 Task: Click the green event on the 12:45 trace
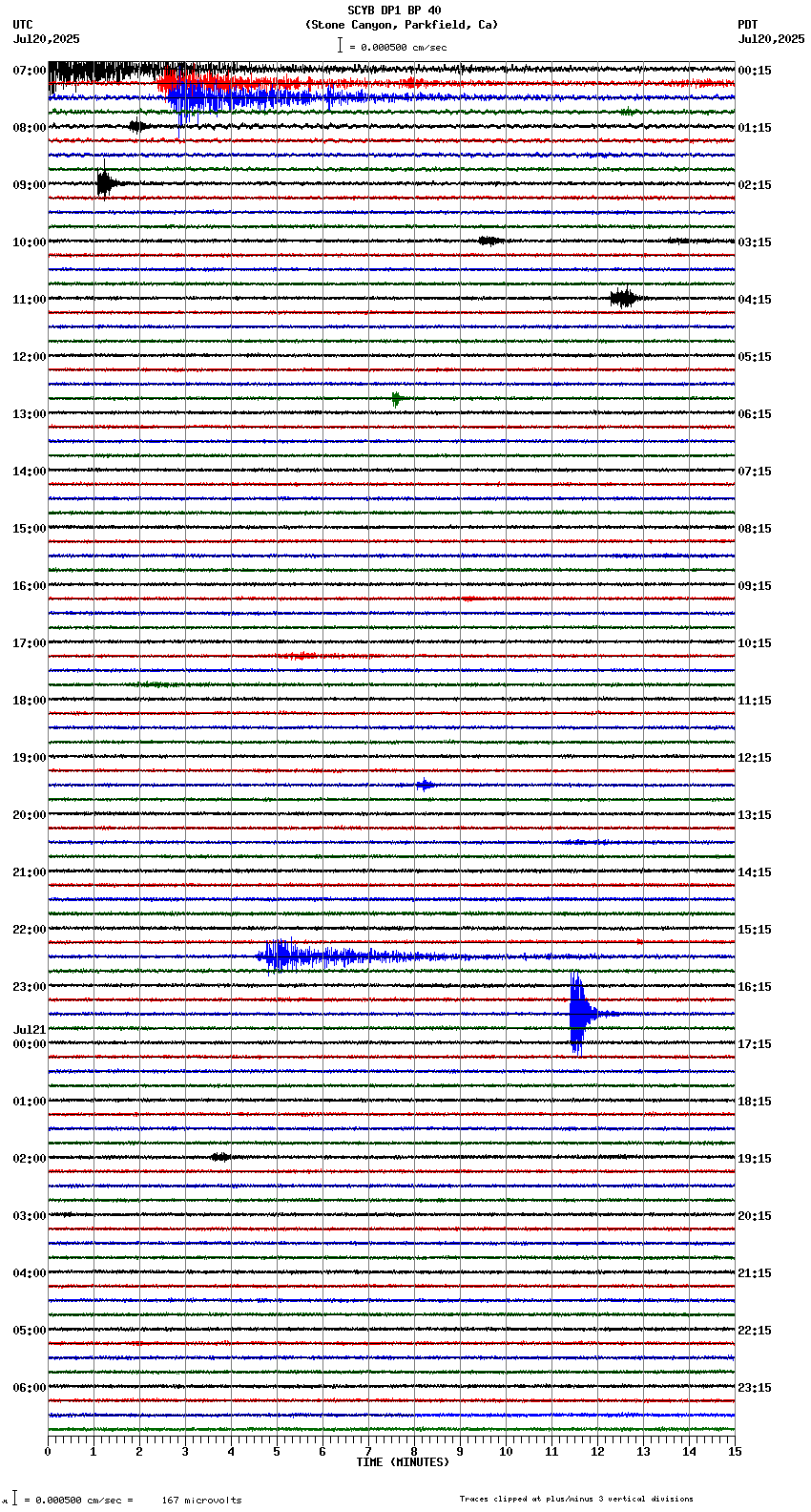click(x=398, y=399)
